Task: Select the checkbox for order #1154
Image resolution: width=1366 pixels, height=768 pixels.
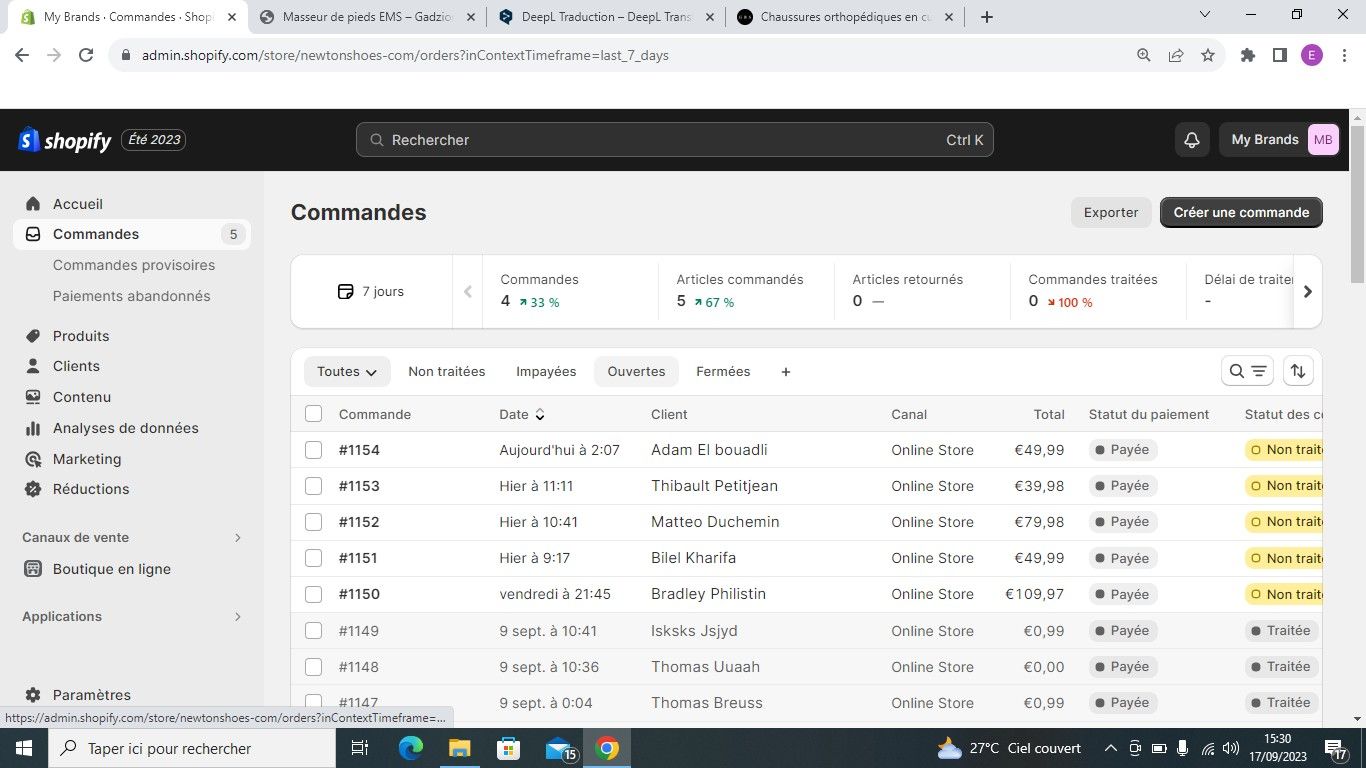Action: tap(314, 450)
